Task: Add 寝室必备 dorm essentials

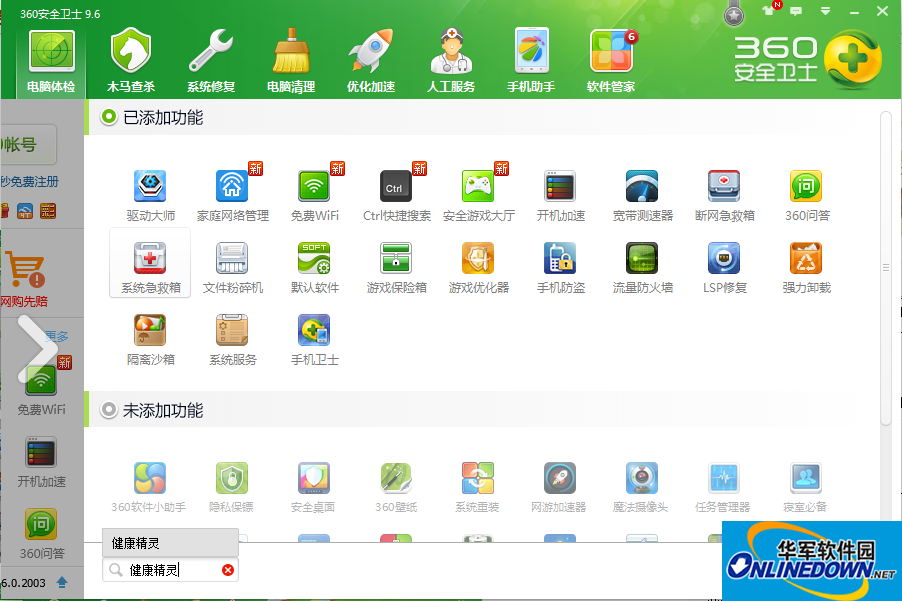Action: tap(805, 487)
